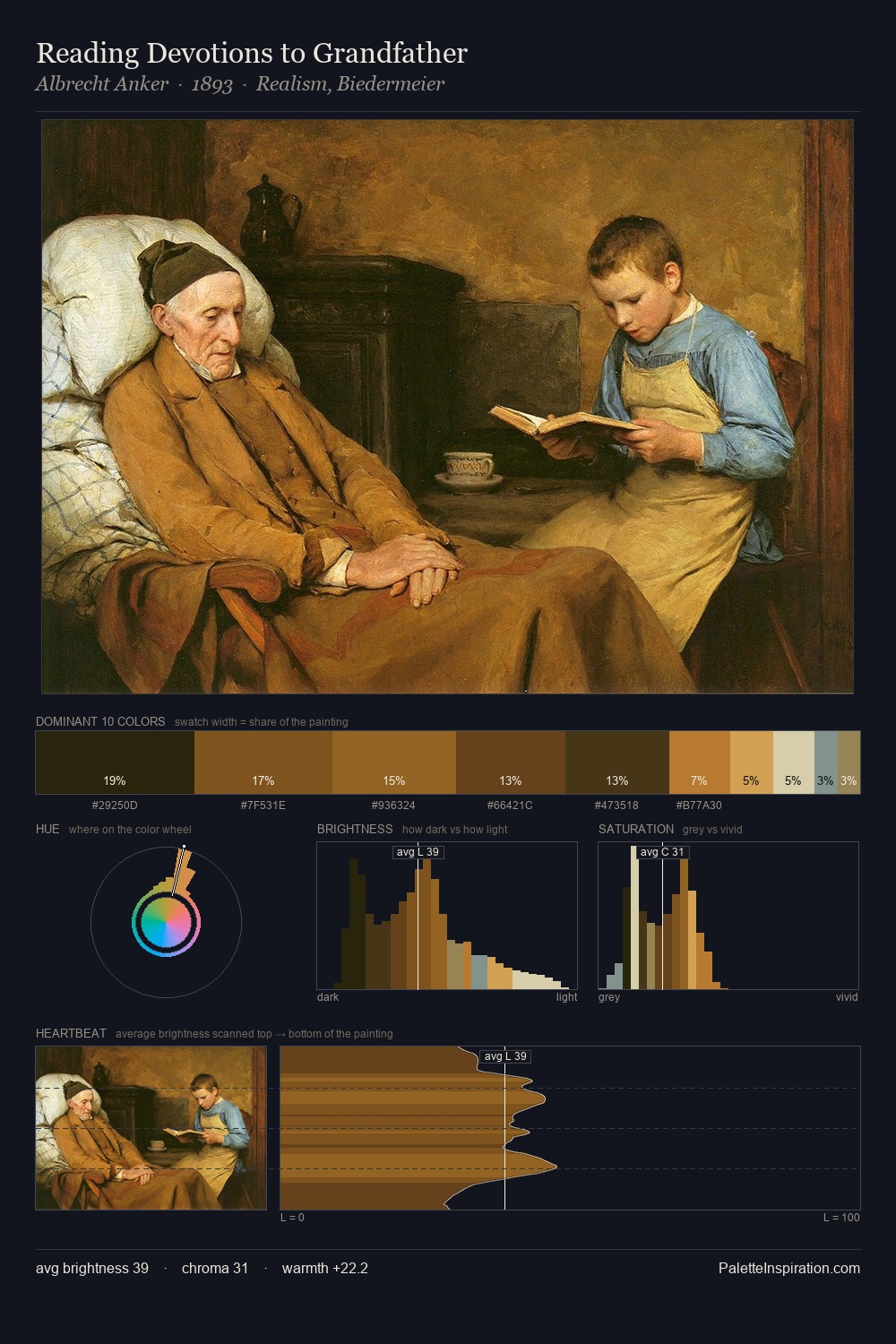
Task: Click the avg L 39 label in Heartbeat chart
Action: [x=505, y=1056]
